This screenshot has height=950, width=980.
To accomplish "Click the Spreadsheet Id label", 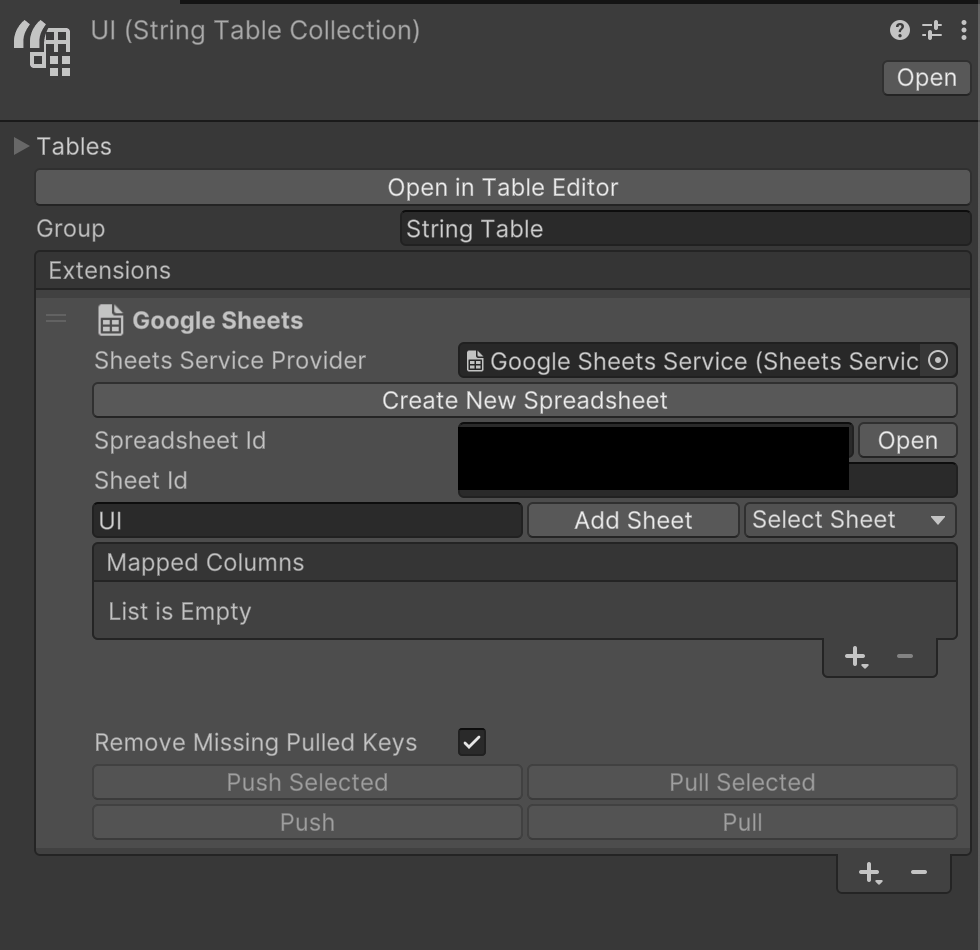I will point(180,441).
